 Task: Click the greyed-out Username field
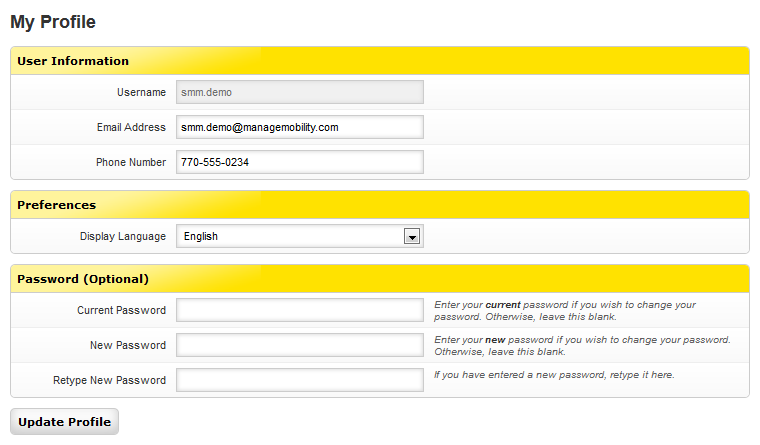click(x=300, y=92)
